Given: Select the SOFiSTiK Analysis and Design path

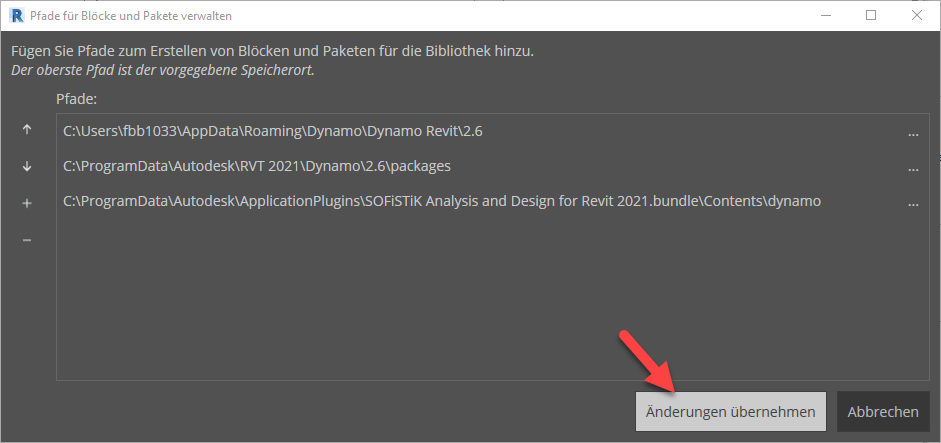Looking at the screenshot, I should [x=441, y=201].
